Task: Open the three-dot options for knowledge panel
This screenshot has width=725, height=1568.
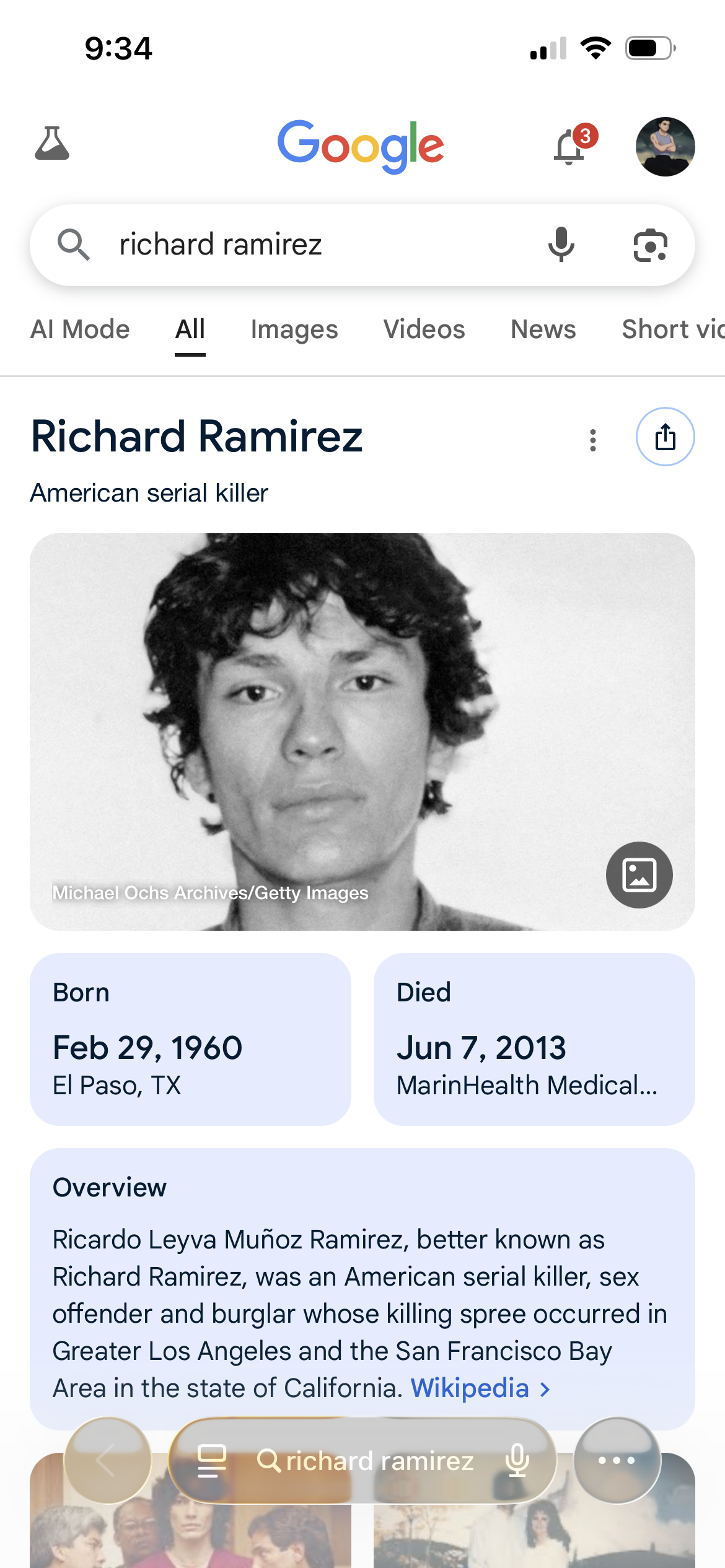Action: coord(593,440)
